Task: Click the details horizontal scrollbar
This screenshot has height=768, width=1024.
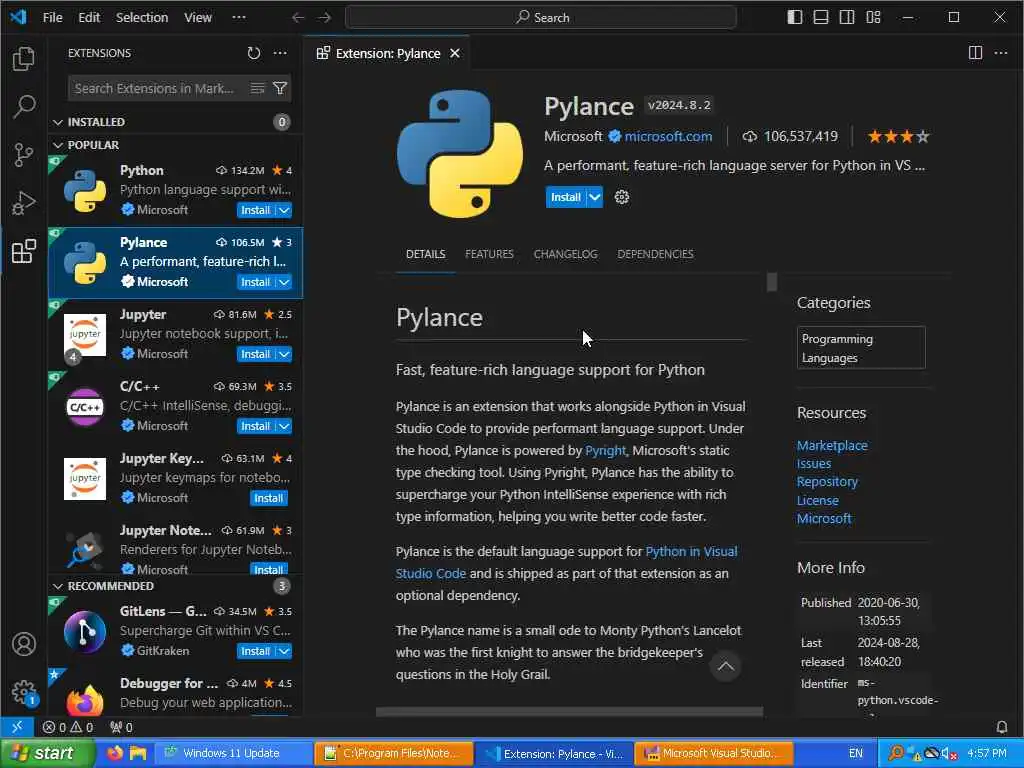Action: 569,712
